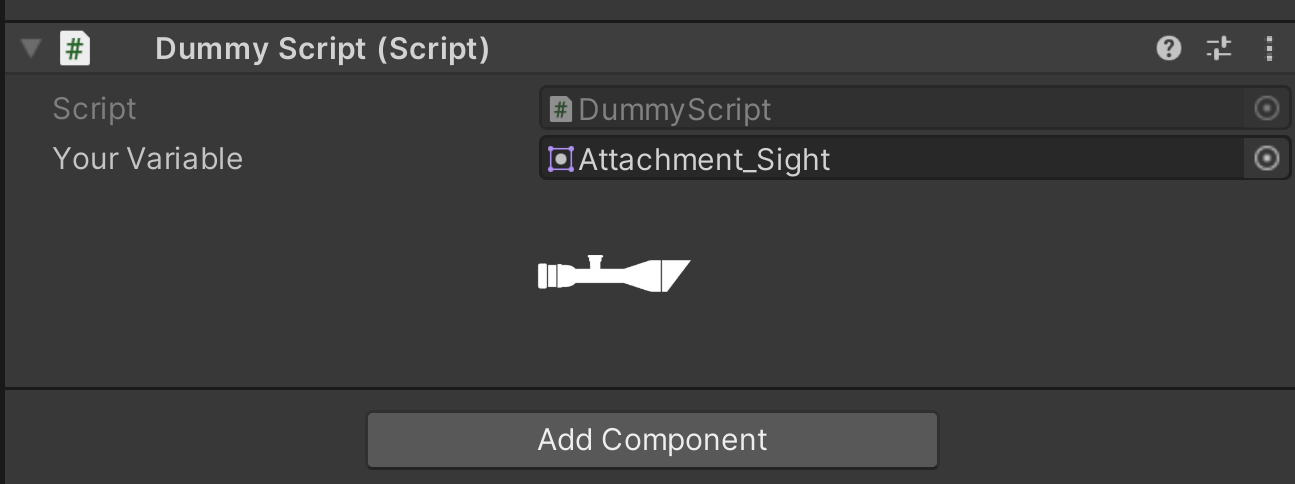Click the white scope sprite preview image

(614, 274)
